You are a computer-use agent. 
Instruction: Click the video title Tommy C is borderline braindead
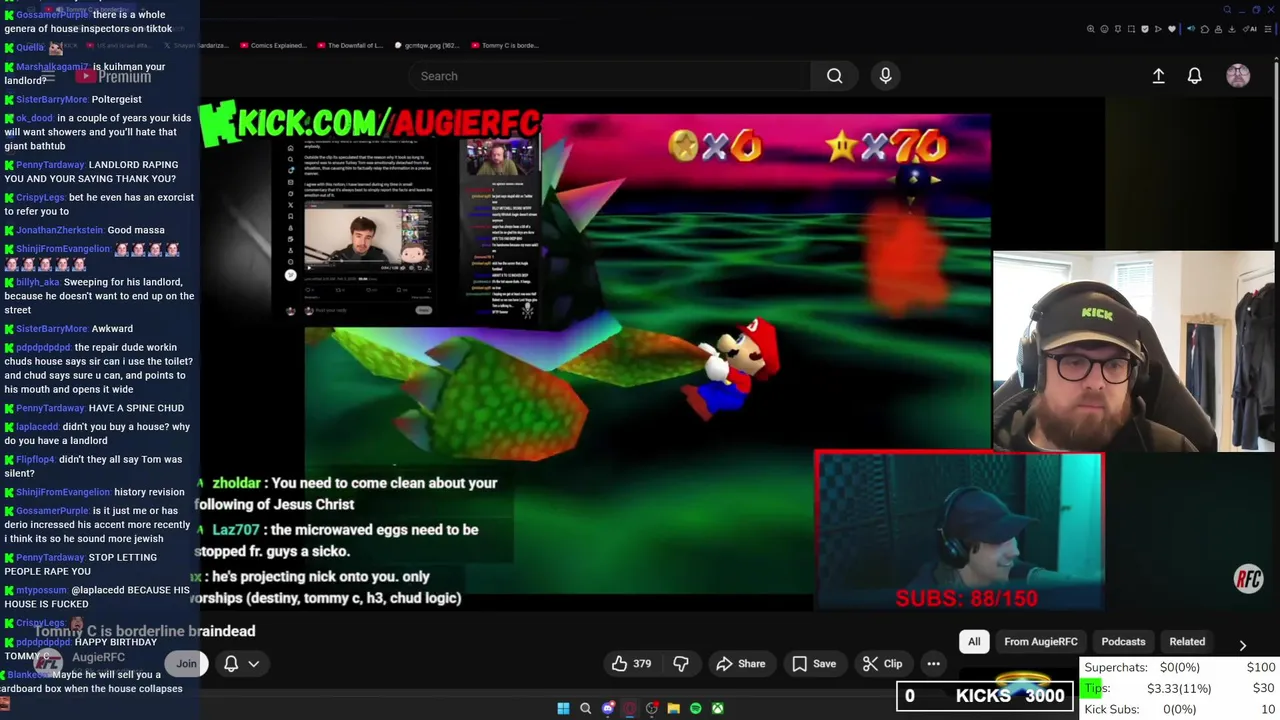point(145,631)
